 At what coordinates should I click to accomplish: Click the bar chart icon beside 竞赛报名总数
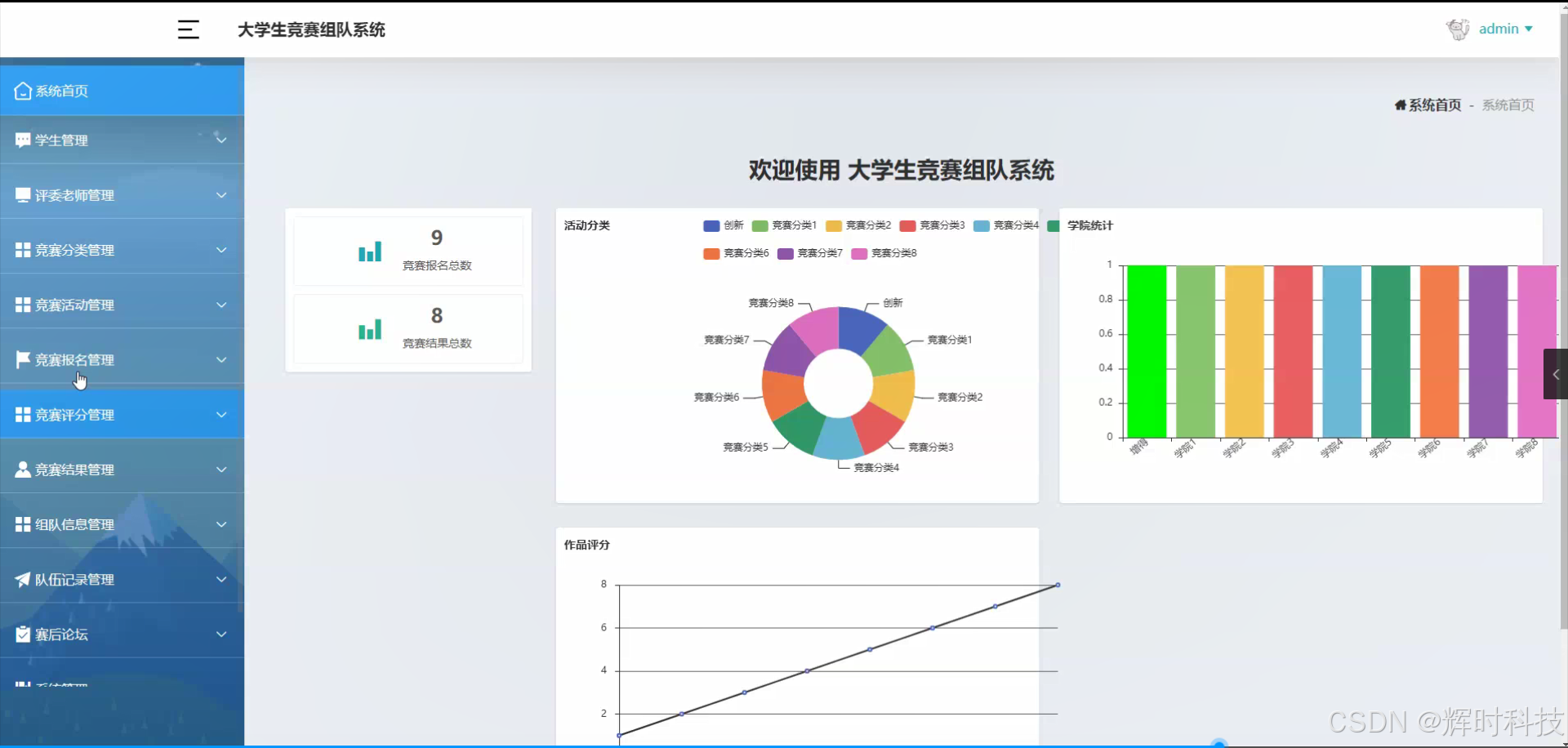(x=370, y=251)
